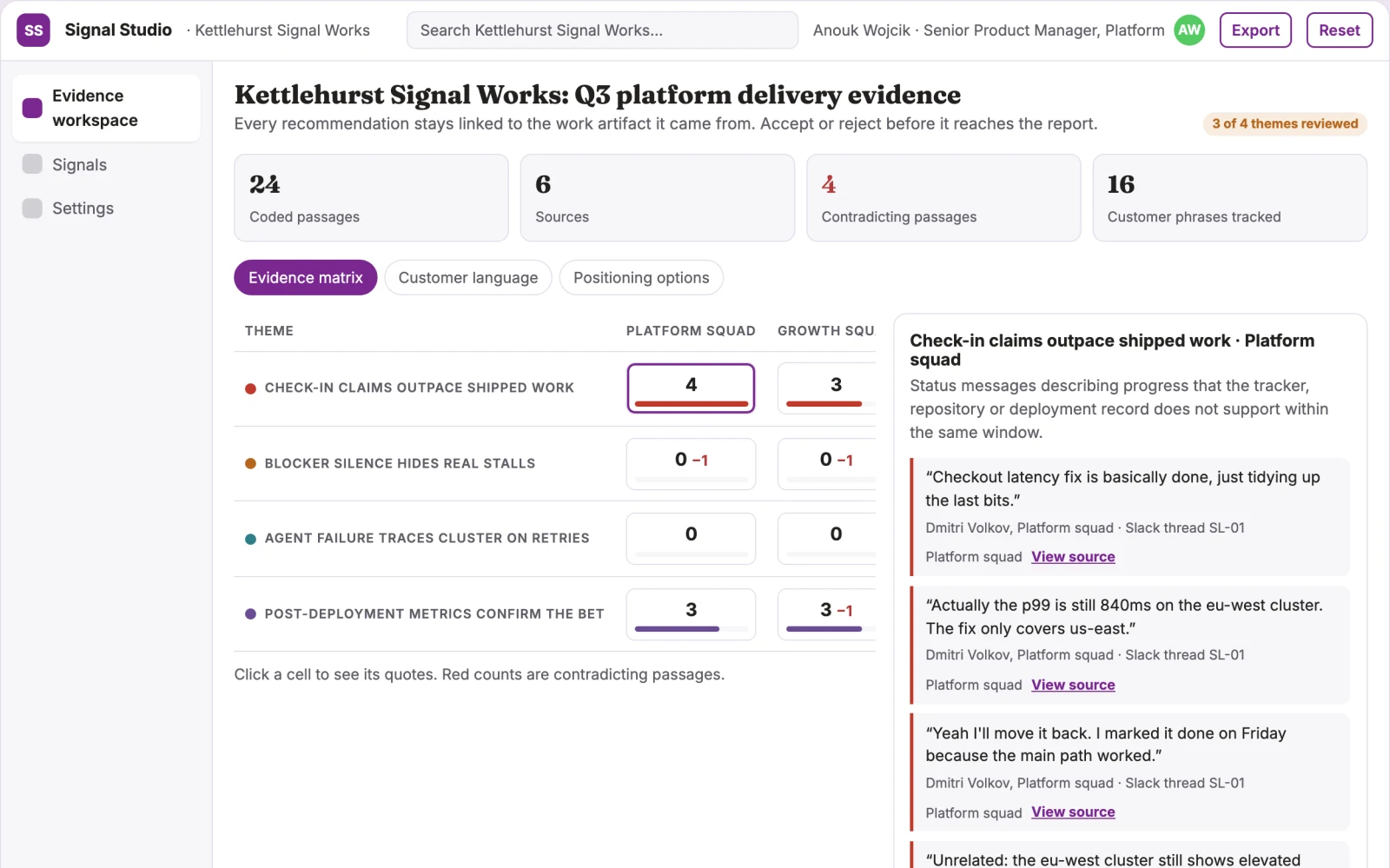The image size is (1390, 868).
Task: Click the 4 Contradicting passages stat card
Action: click(943, 198)
